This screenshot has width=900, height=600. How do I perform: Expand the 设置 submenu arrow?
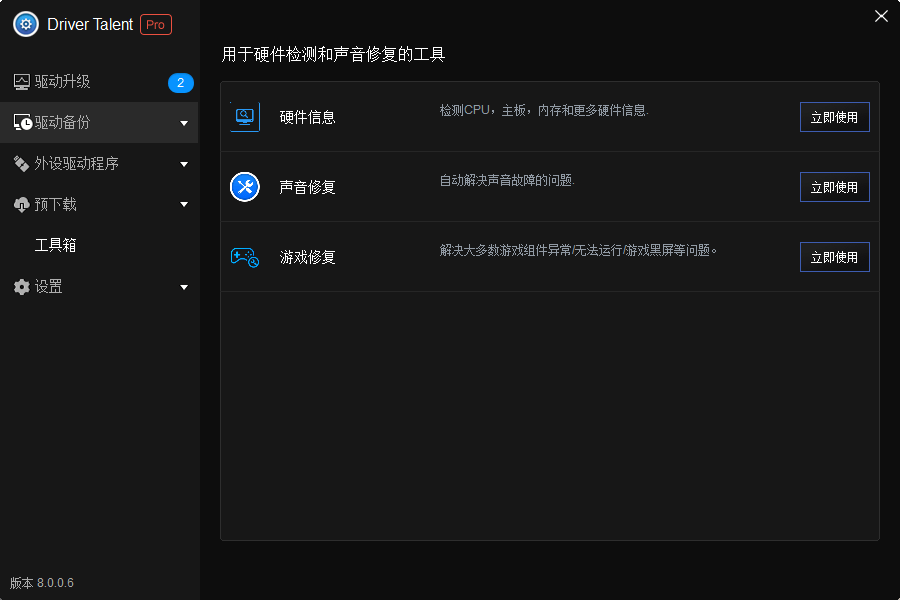pos(184,287)
